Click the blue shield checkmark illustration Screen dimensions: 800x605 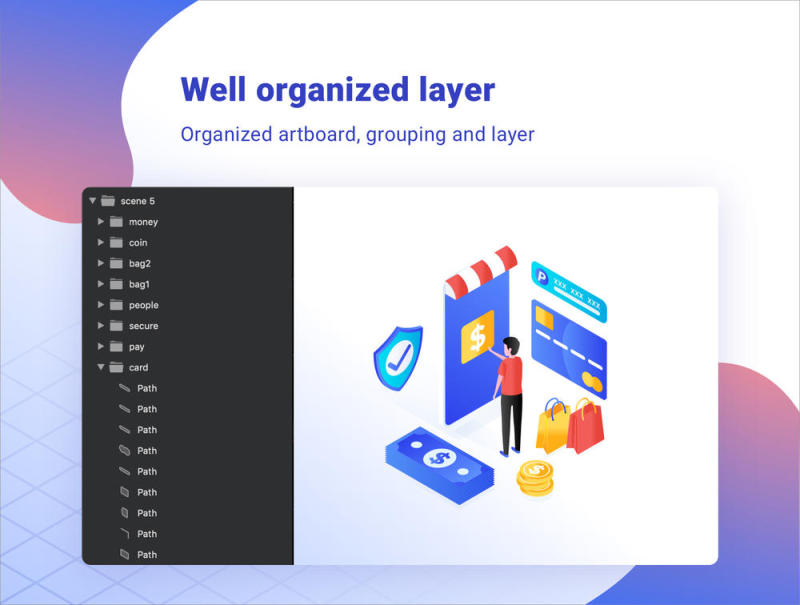point(396,351)
